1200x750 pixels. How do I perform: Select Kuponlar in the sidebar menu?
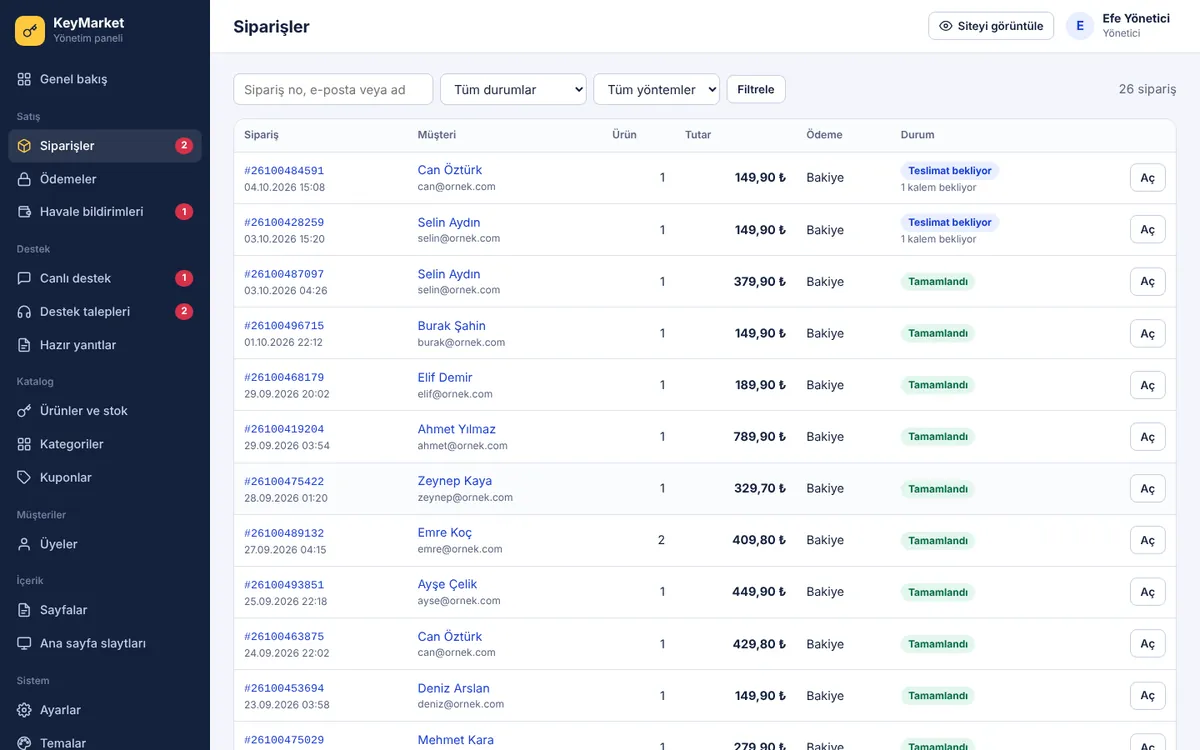[x=105, y=478]
